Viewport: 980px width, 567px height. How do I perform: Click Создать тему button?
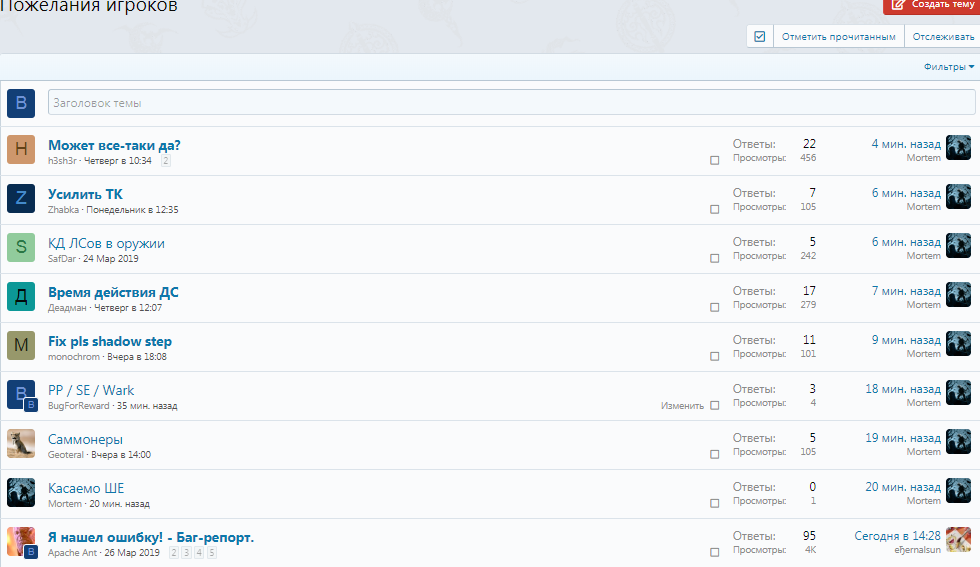click(x=932, y=5)
